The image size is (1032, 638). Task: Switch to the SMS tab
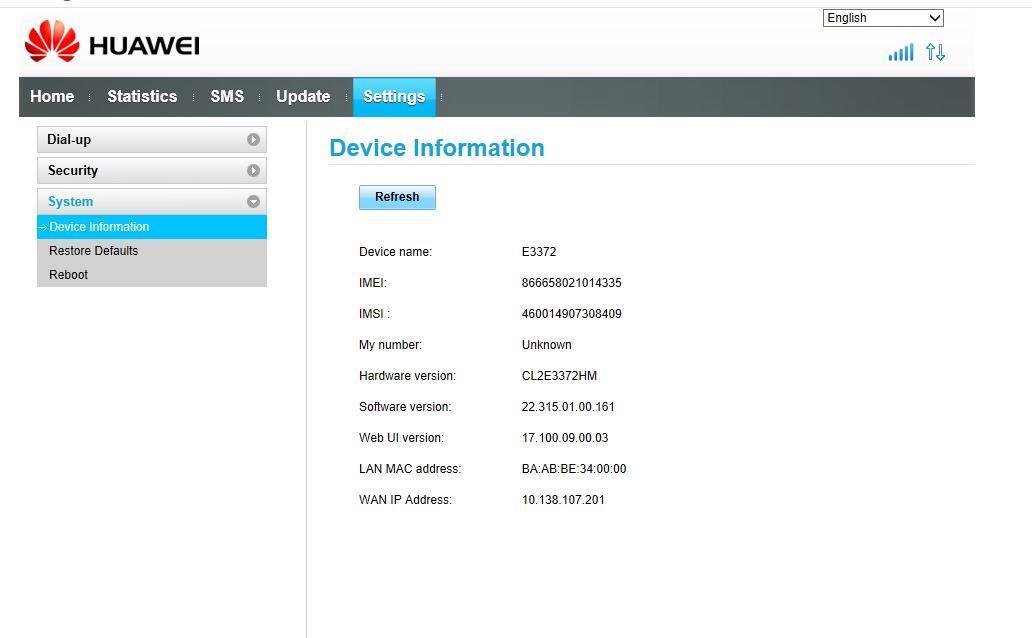tap(227, 97)
